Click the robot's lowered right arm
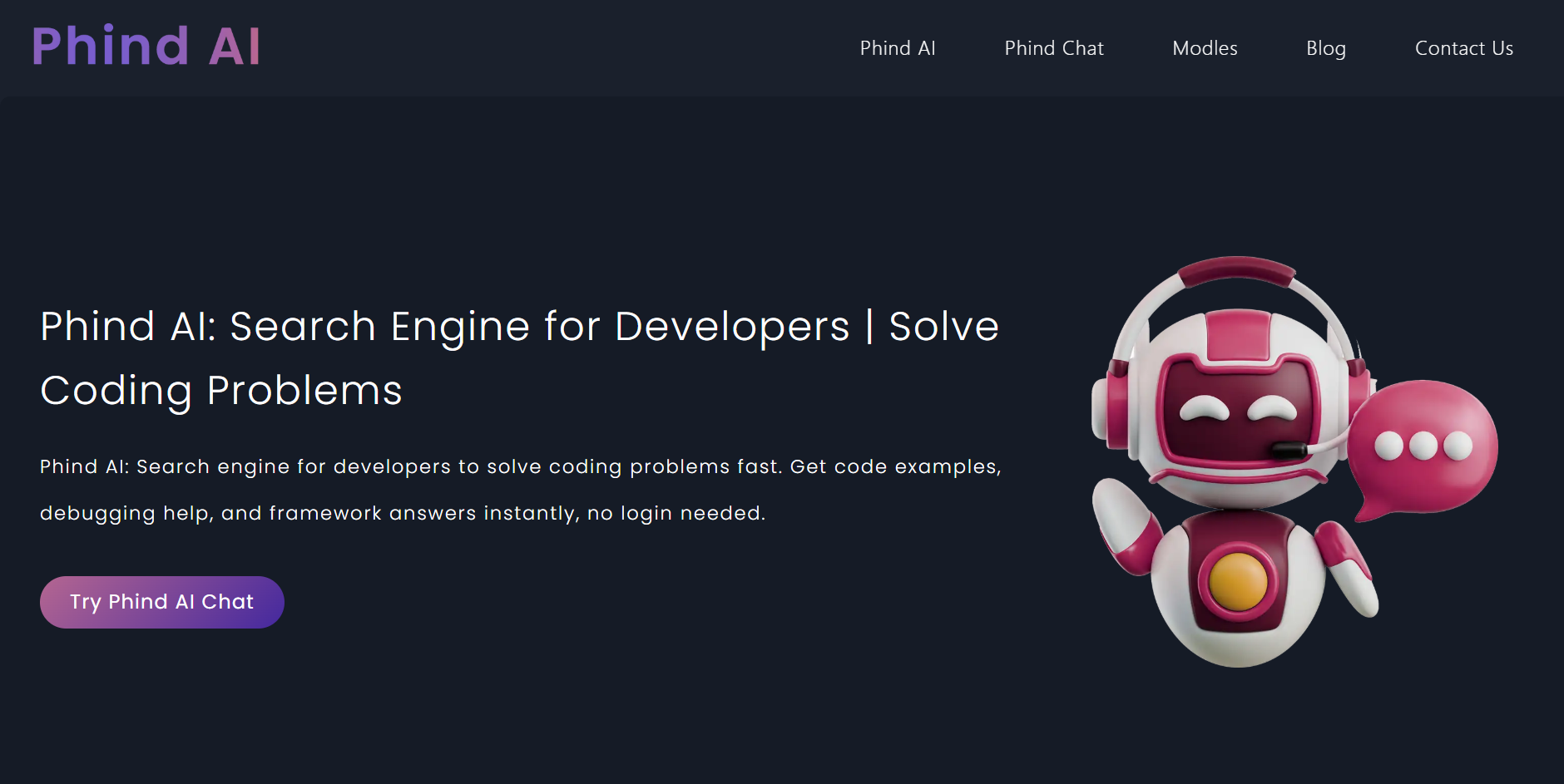 (1348, 567)
